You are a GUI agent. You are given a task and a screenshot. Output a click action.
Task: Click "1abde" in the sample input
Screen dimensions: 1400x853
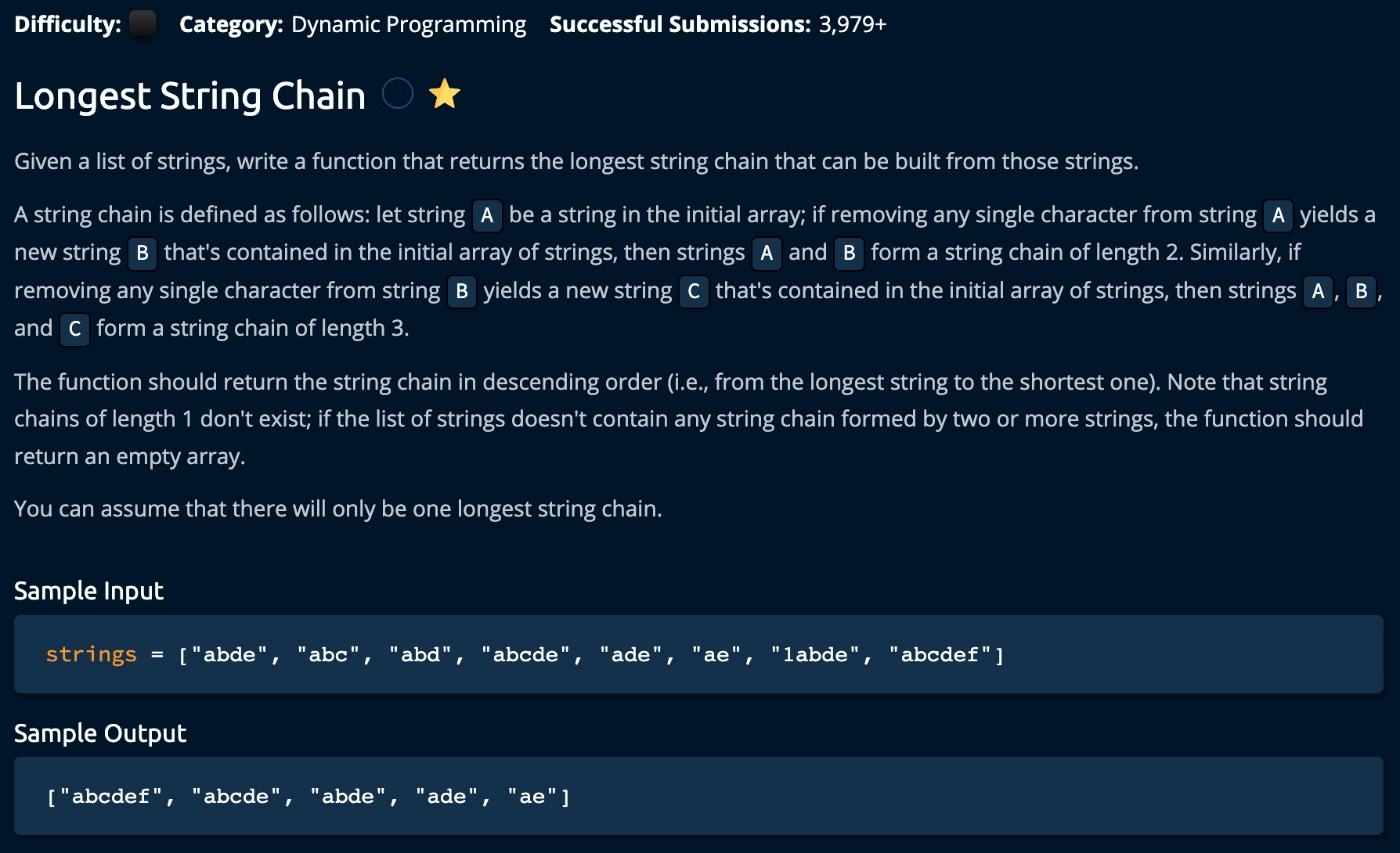pyautogui.click(x=816, y=654)
